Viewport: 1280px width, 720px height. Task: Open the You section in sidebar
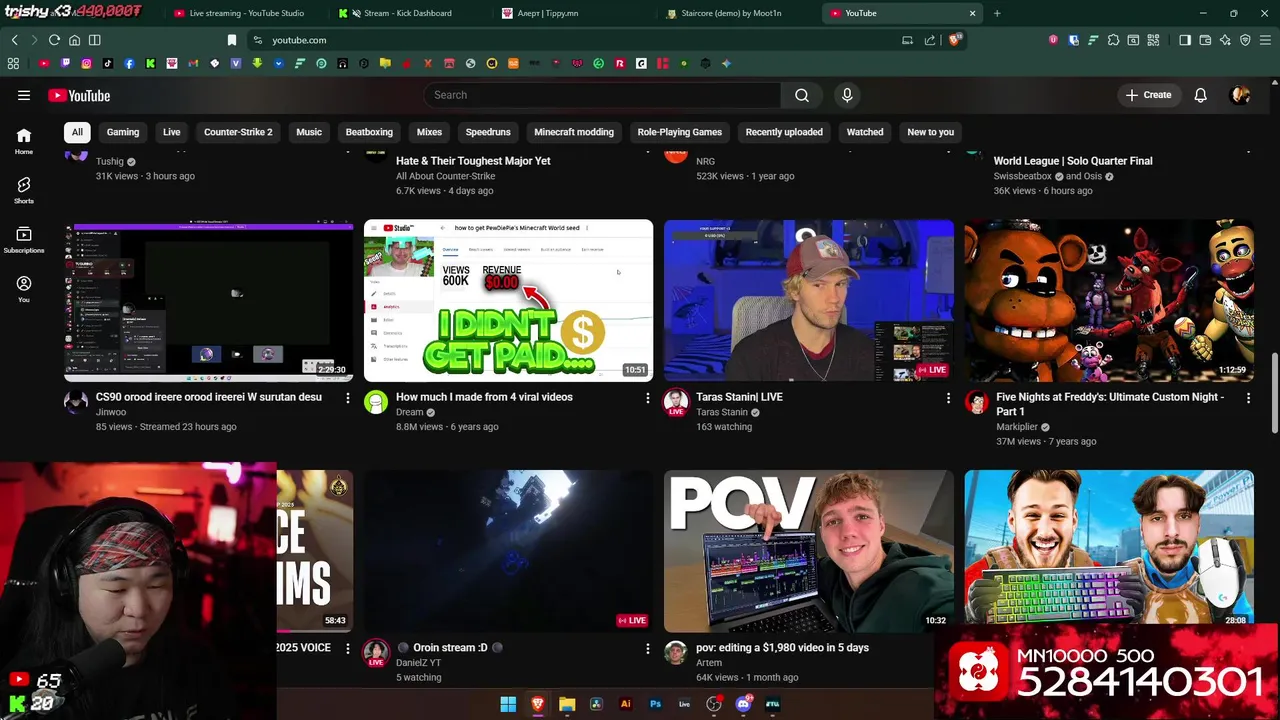click(x=24, y=289)
